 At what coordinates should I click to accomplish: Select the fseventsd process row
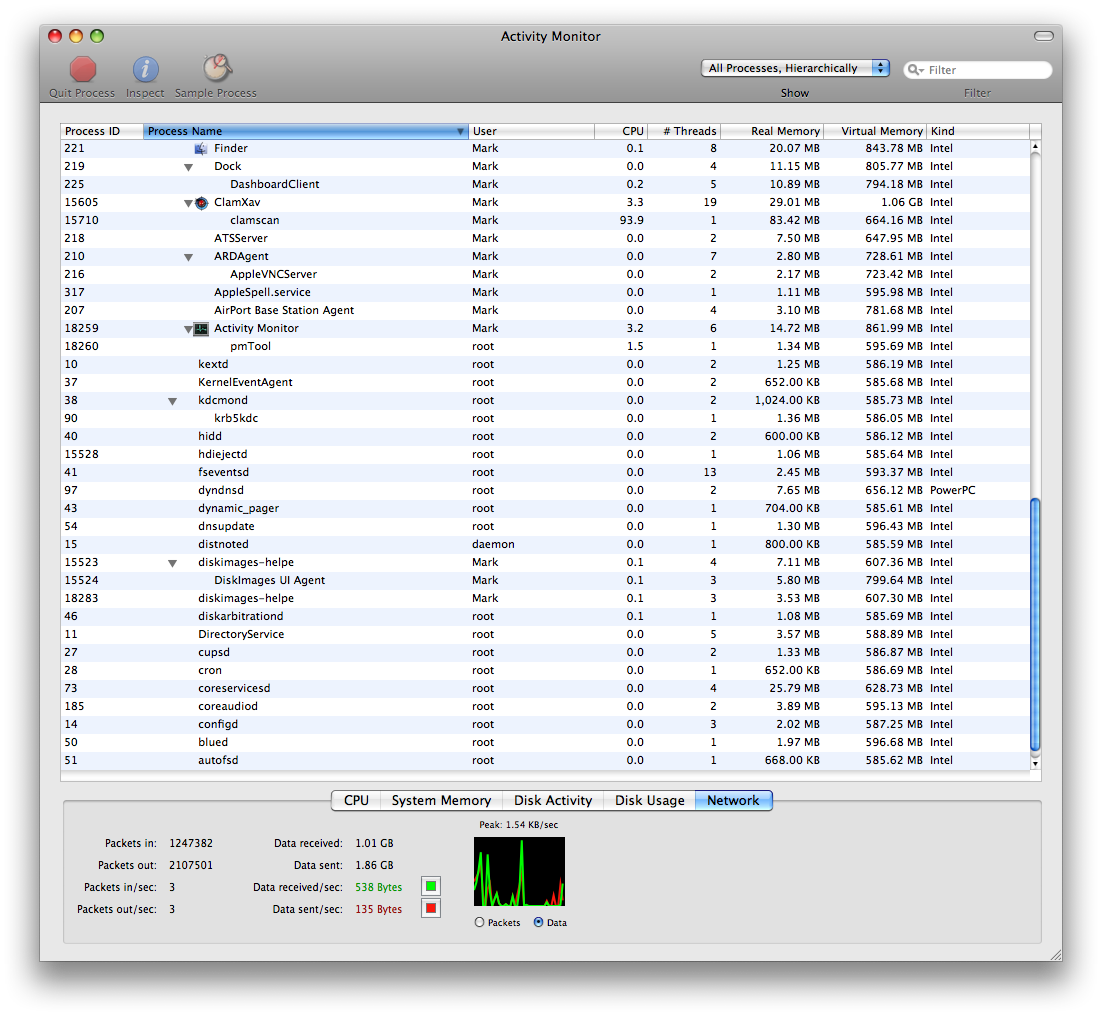pos(545,472)
